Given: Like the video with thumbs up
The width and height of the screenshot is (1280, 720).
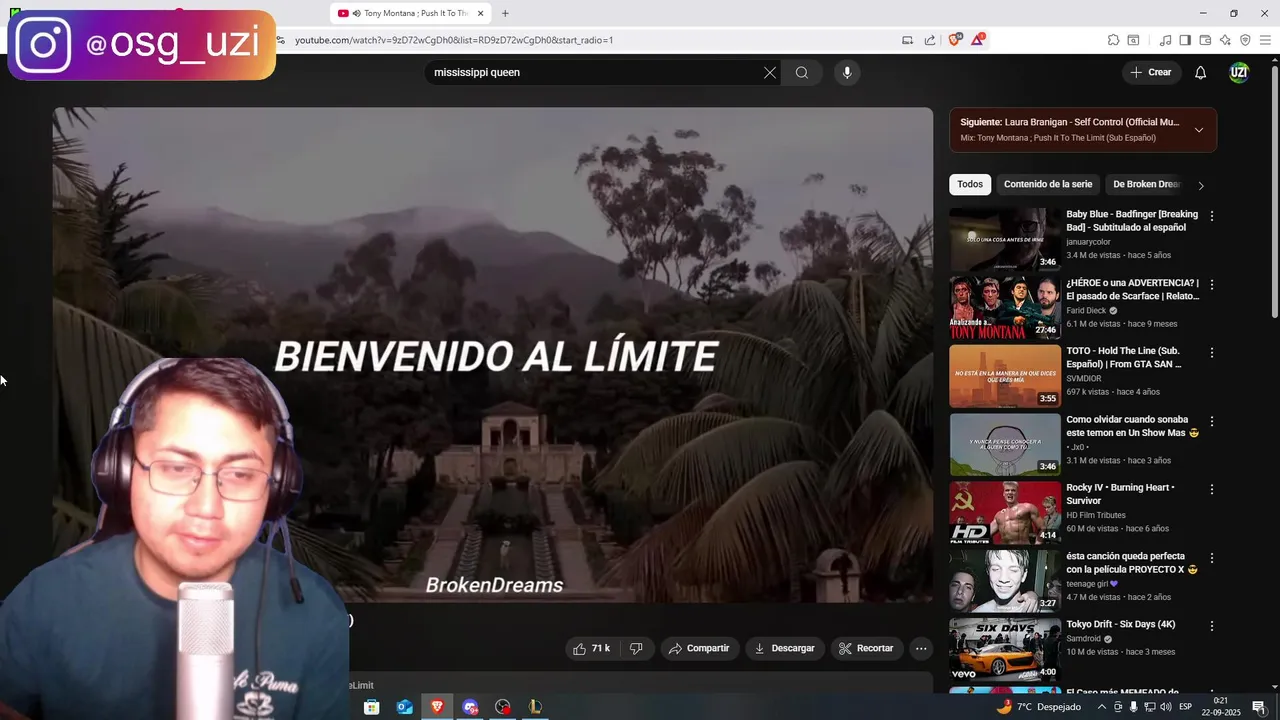Looking at the screenshot, I should (591, 648).
